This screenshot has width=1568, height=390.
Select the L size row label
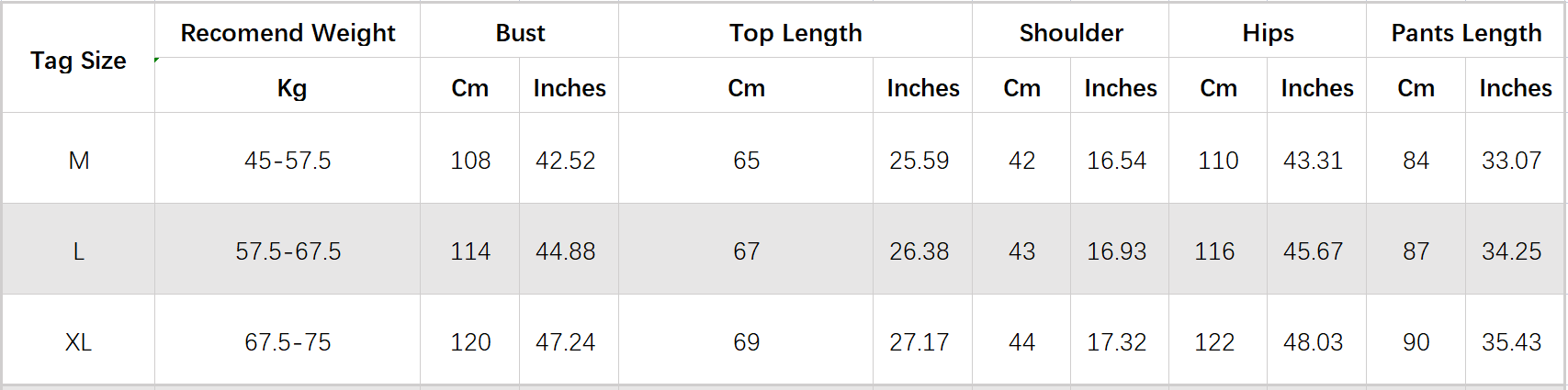tap(79, 251)
